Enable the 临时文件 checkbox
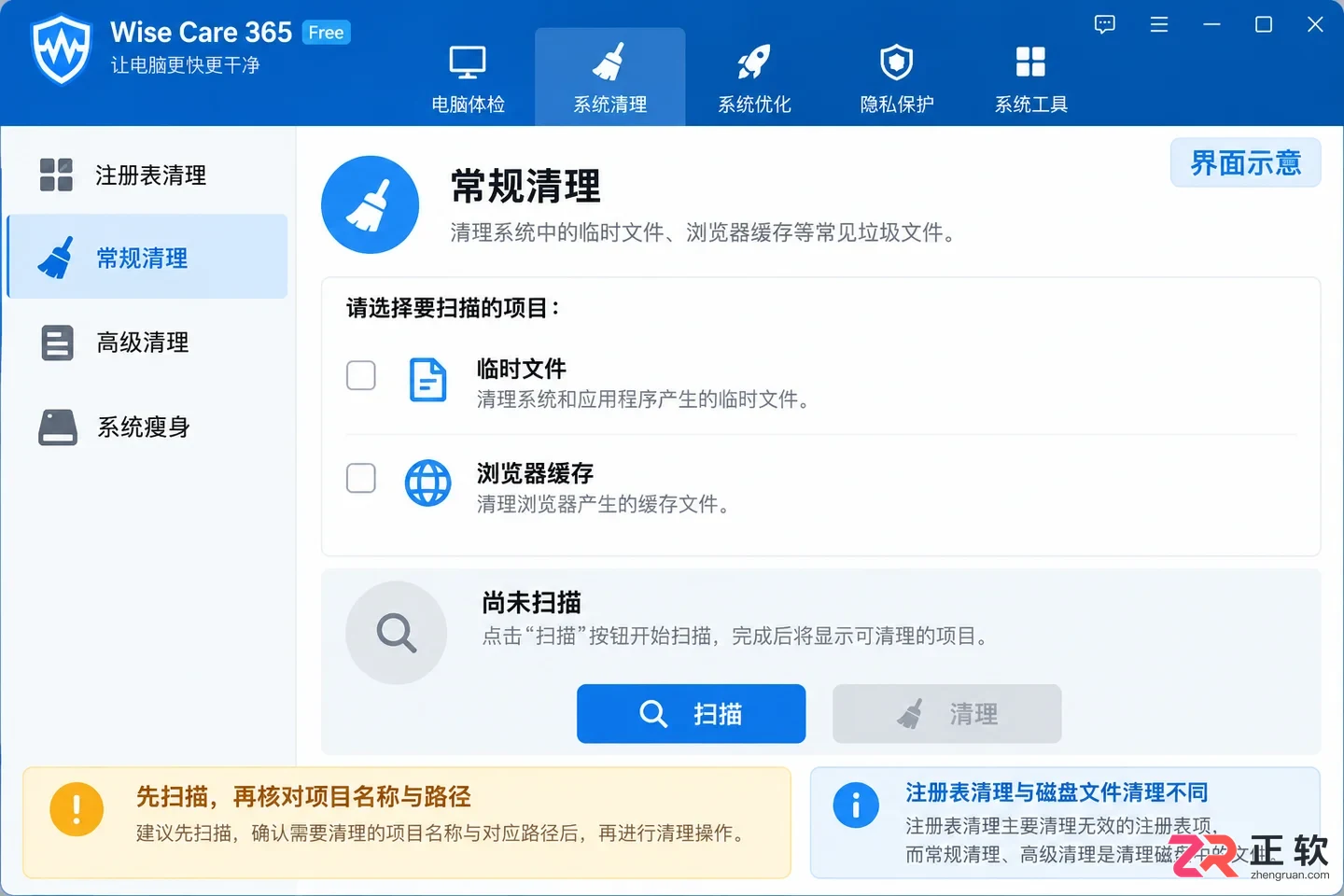 tap(361, 375)
